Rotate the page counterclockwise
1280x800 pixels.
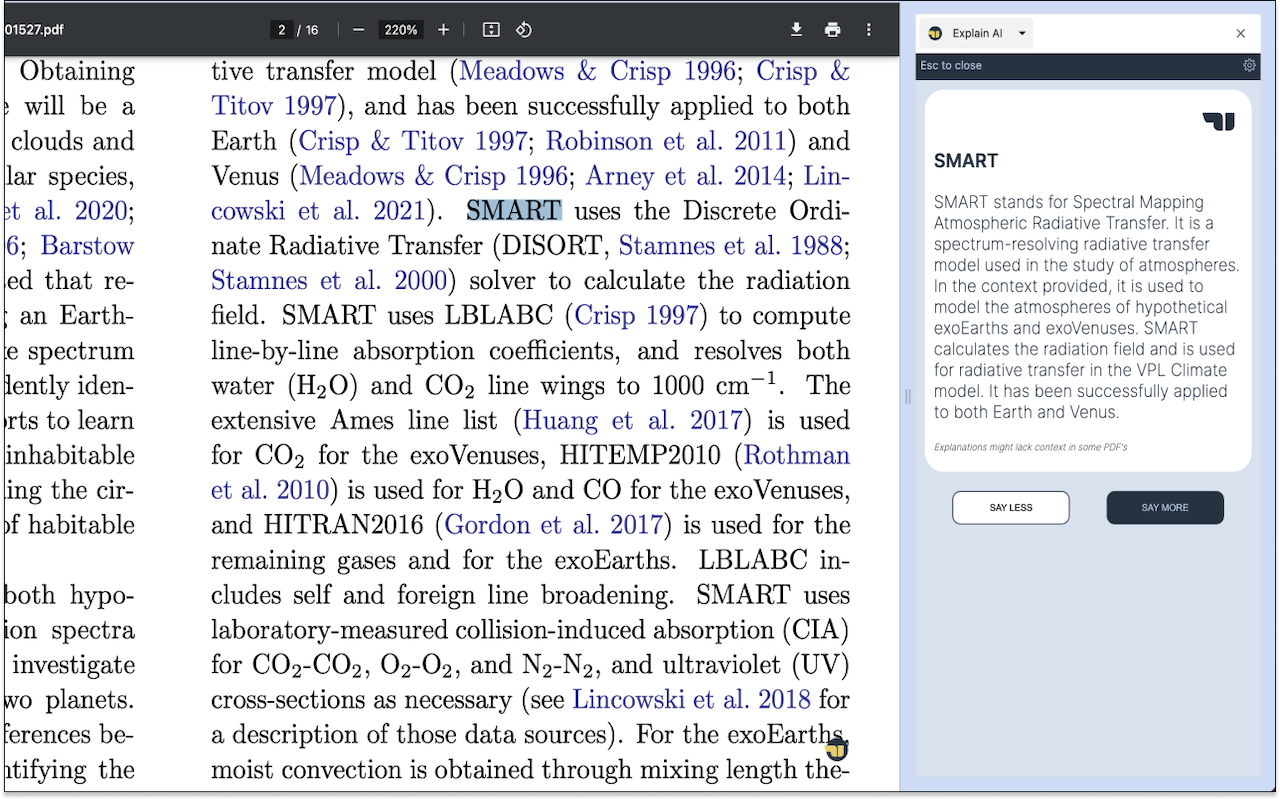click(524, 29)
